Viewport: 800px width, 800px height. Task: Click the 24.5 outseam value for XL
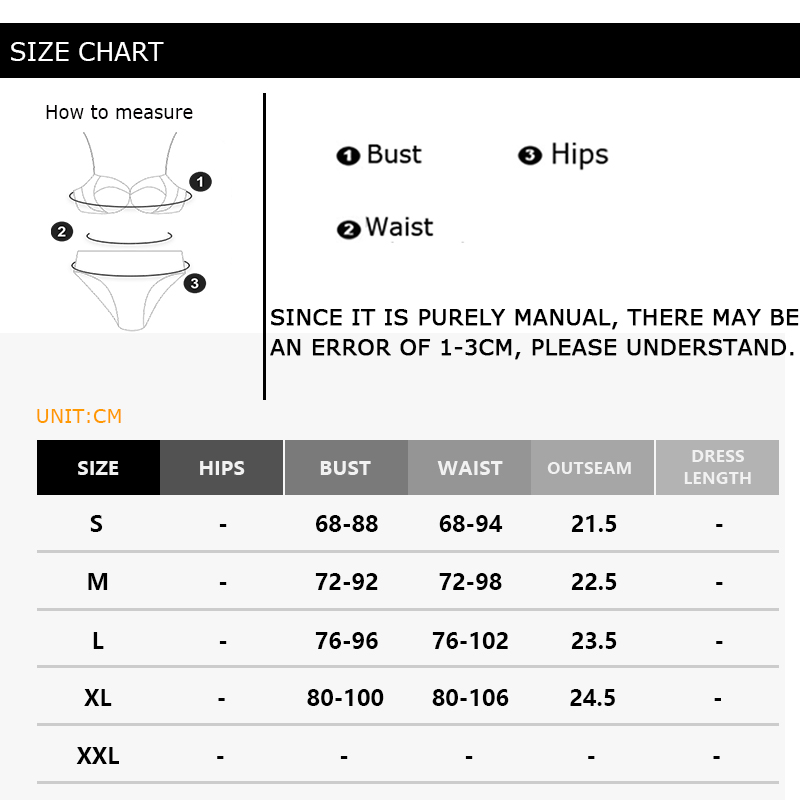(x=593, y=698)
